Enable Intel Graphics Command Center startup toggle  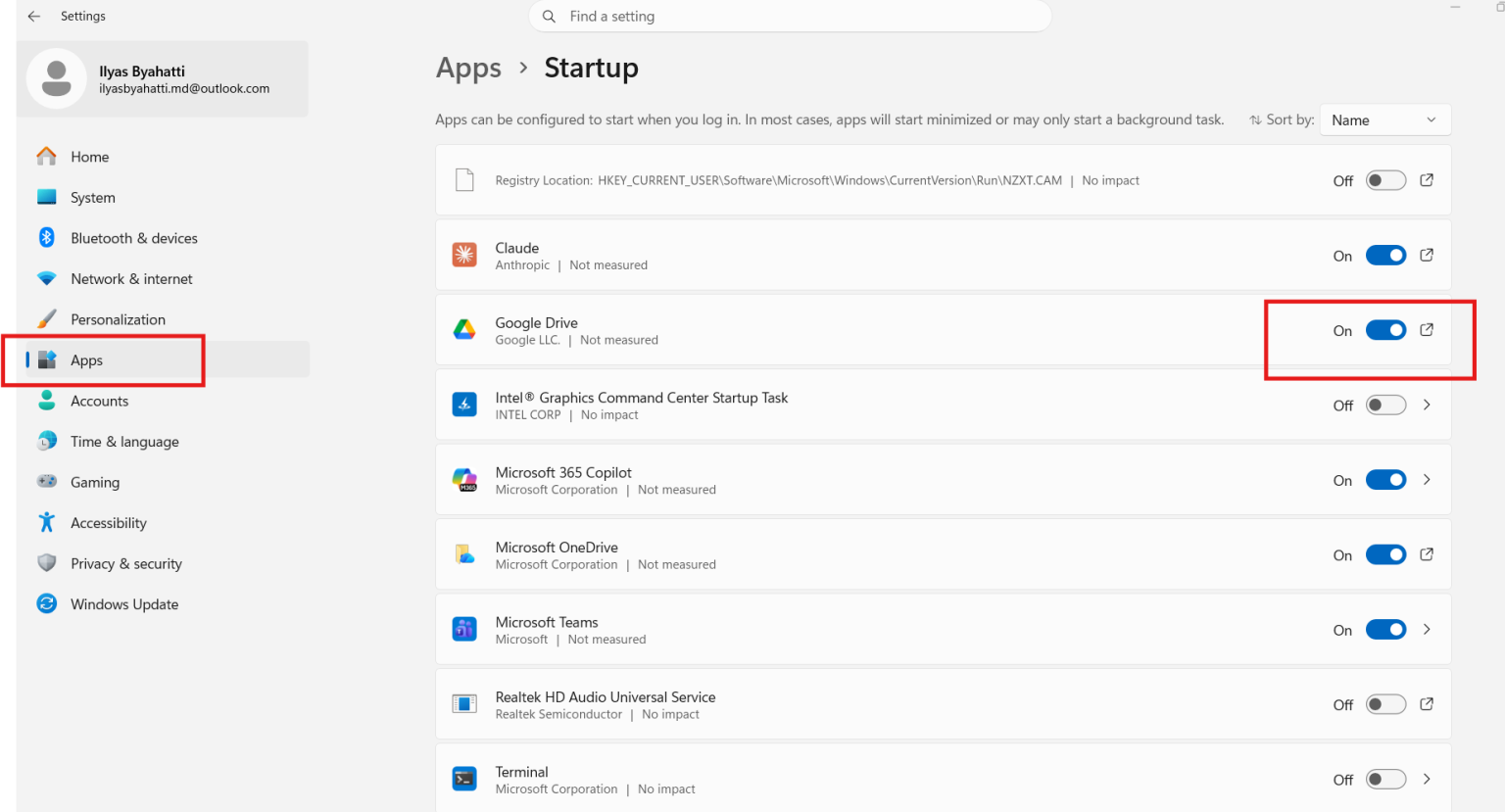tap(1385, 405)
